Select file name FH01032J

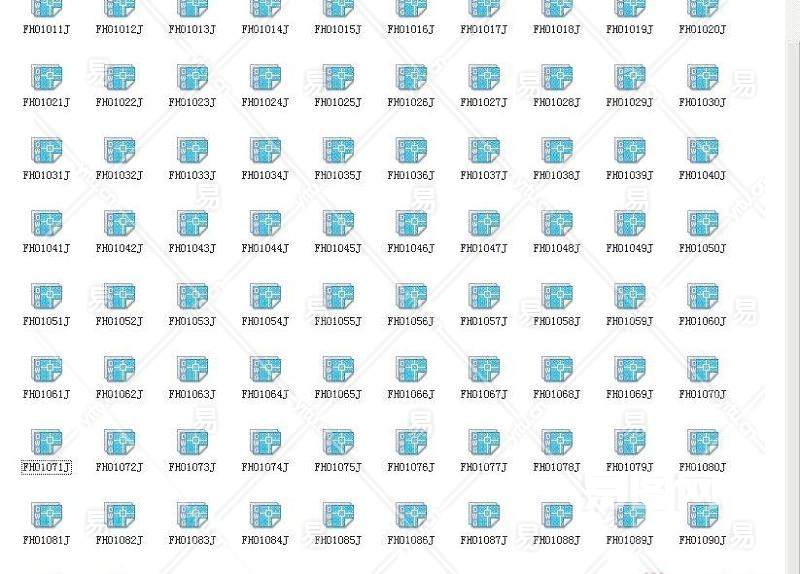pos(119,176)
